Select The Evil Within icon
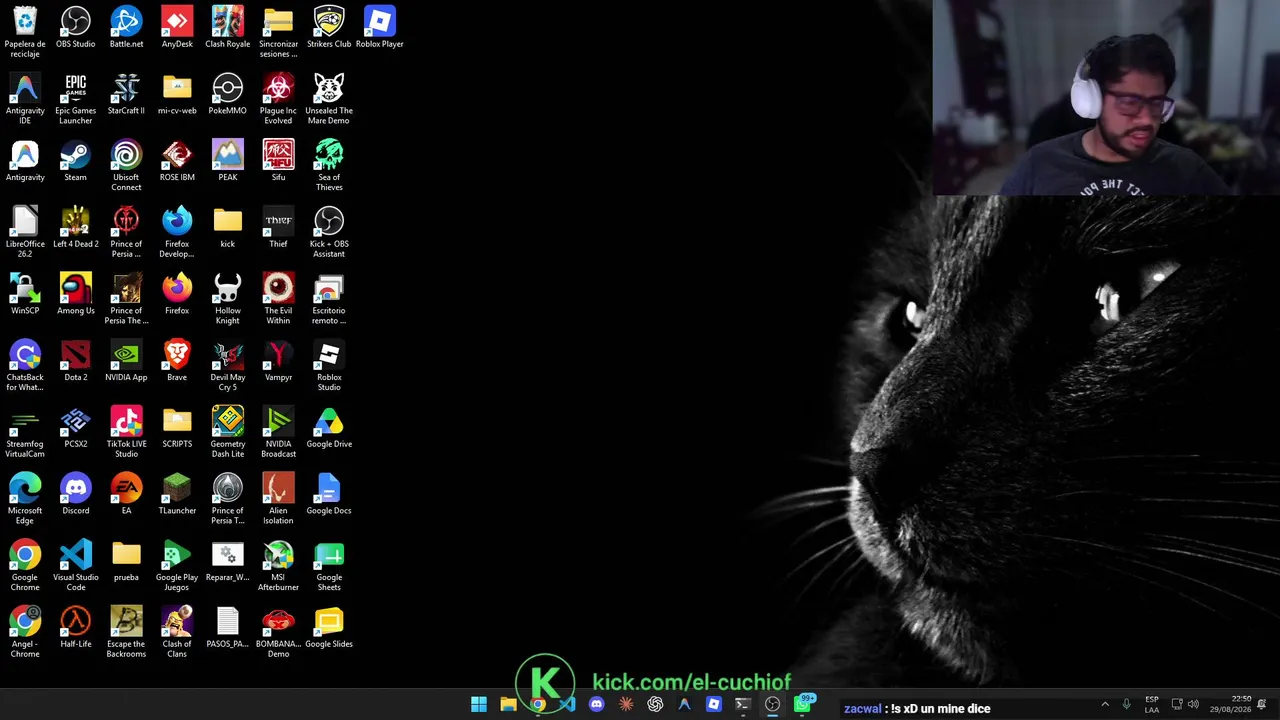1280x720 pixels. pos(278,299)
